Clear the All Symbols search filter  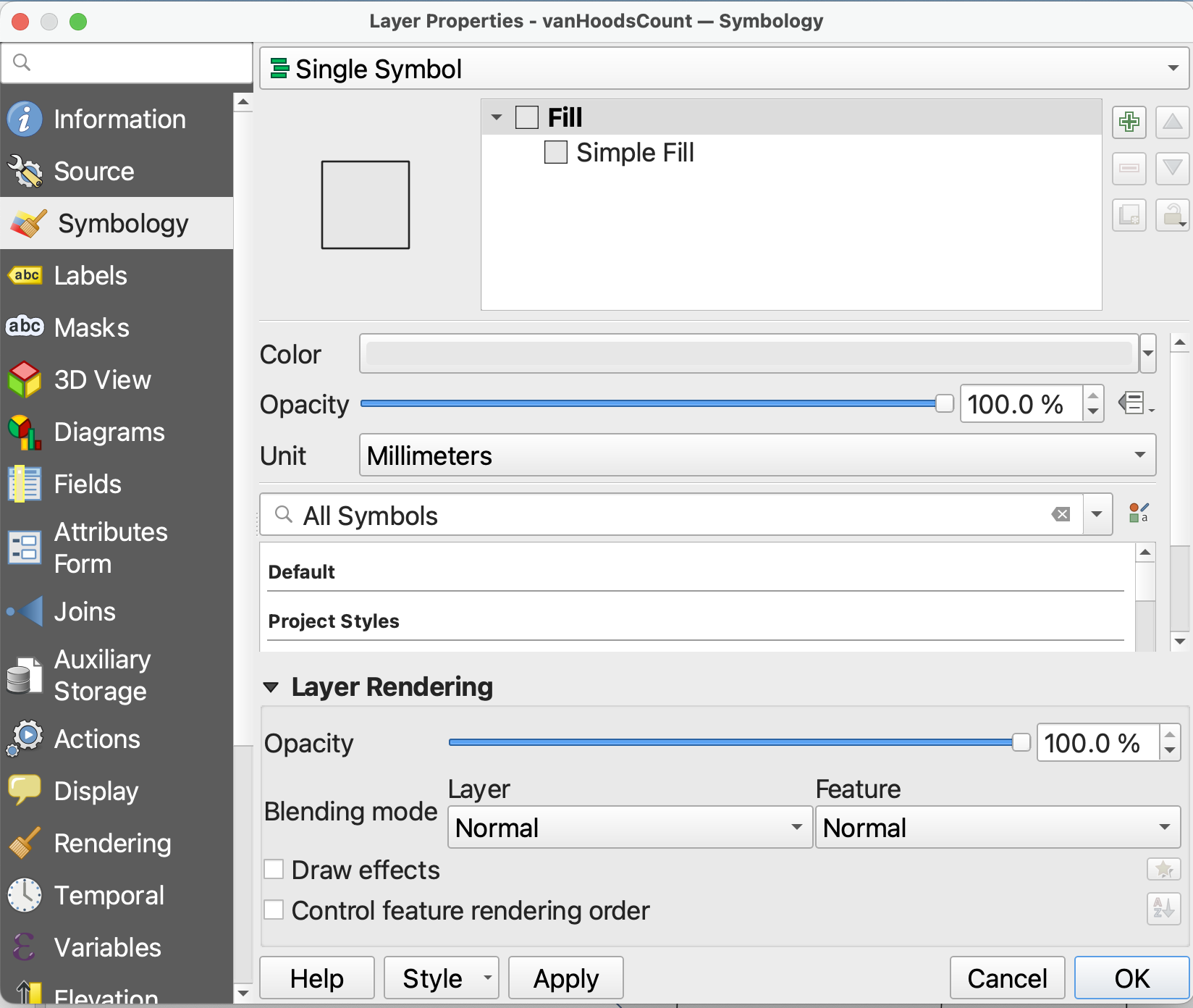point(1061,515)
